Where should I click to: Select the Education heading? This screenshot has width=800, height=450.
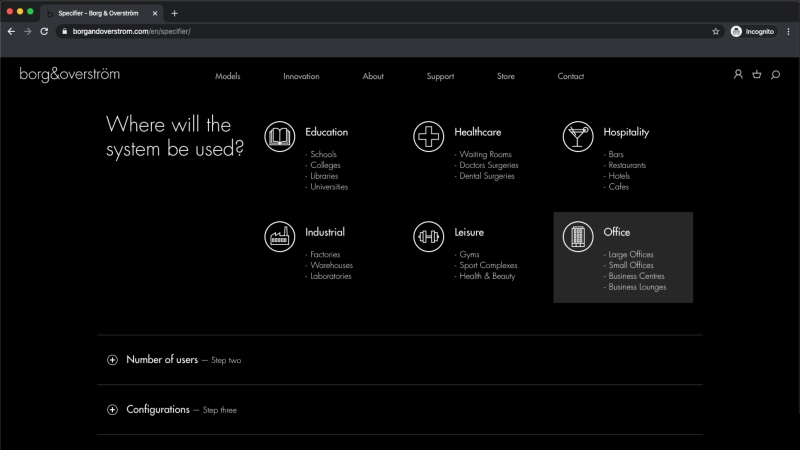pyautogui.click(x=327, y=132)
